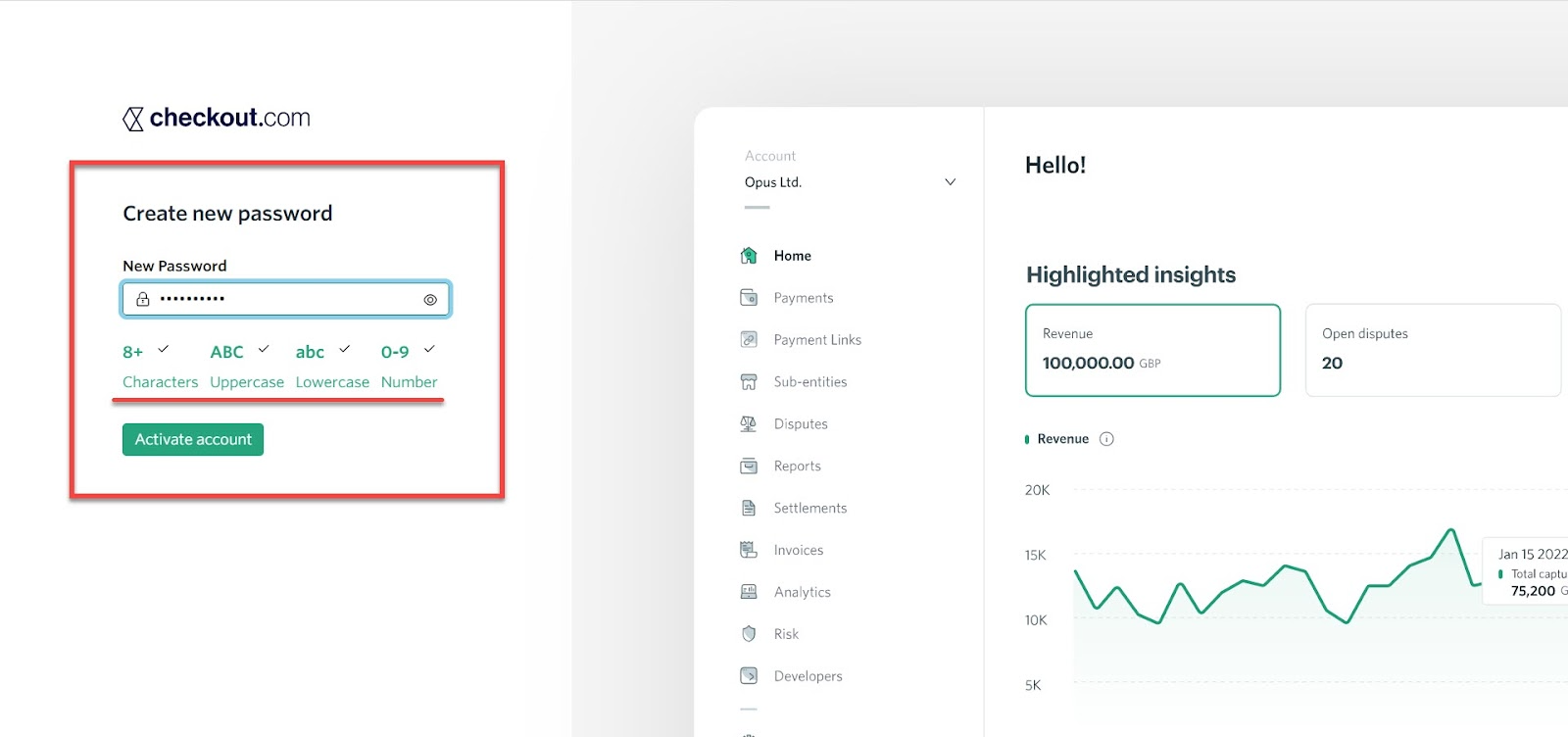The height and width of the screenshot is (737, 1568).
Task: Click the Reports sidebar icon
Action: pyautogui.click(x=749, y=467)
